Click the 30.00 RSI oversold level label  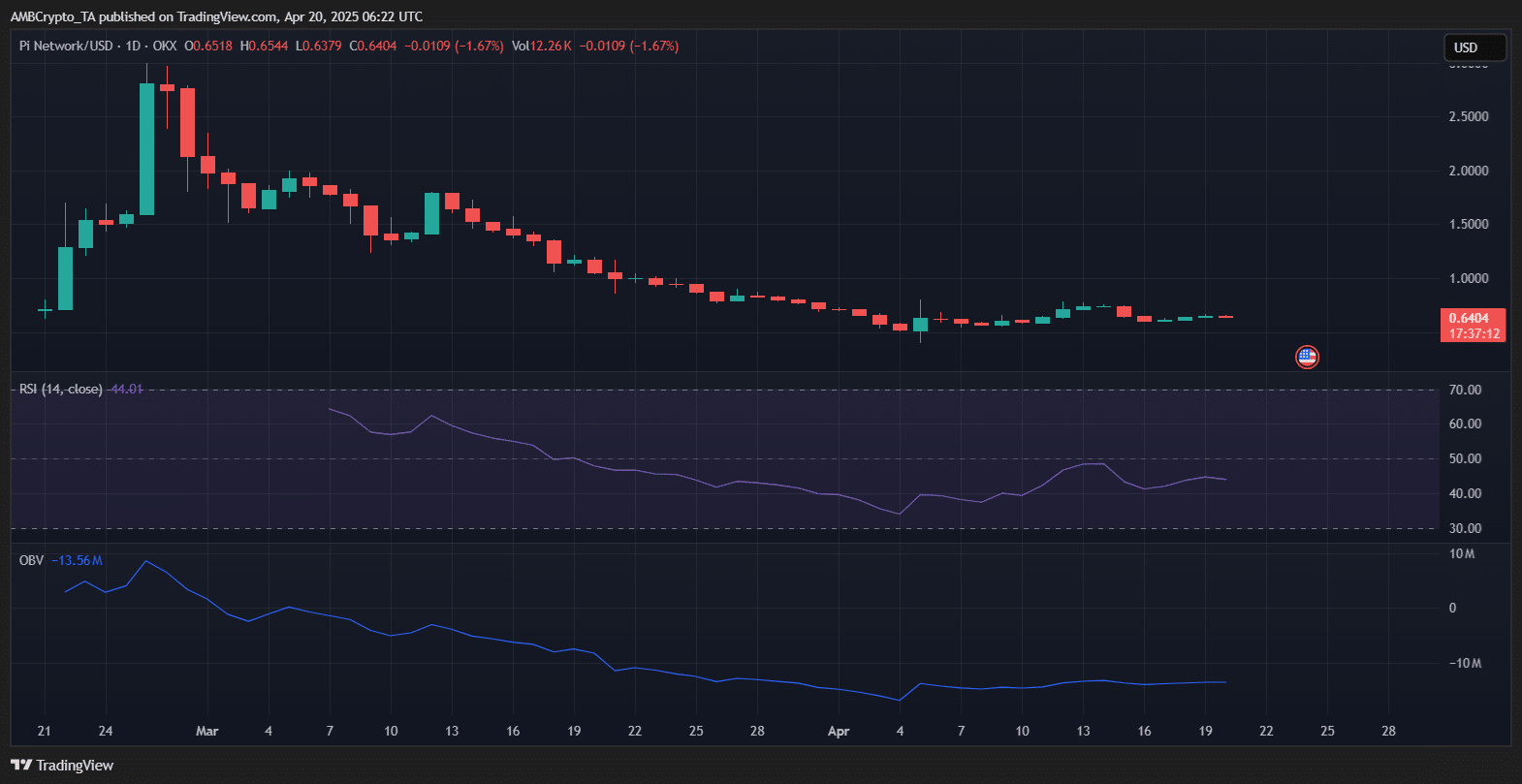point(1465,528)
